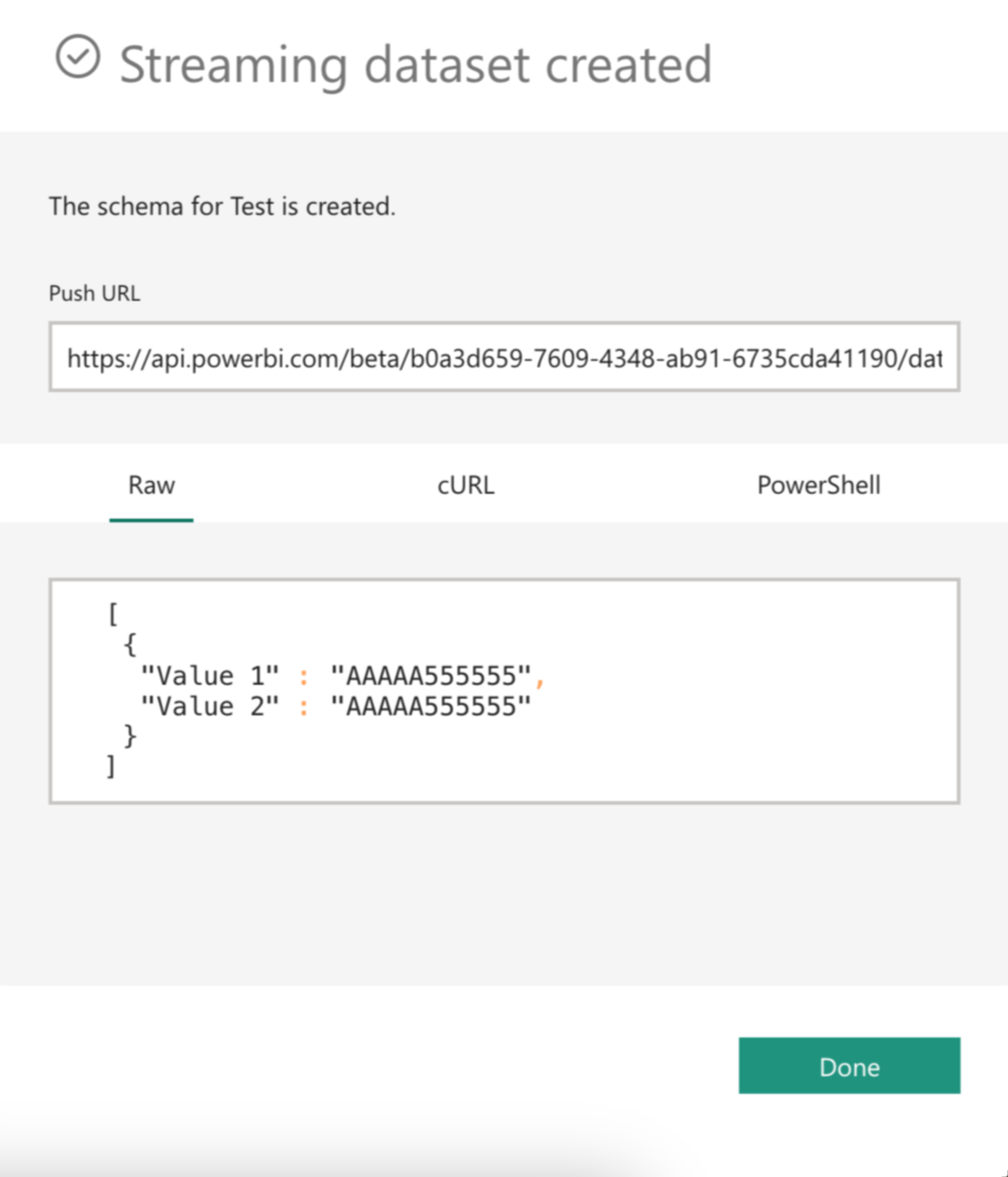1008x1177 pixels.
Task: Click the "Push URL" field label
Action: [94, 294]
